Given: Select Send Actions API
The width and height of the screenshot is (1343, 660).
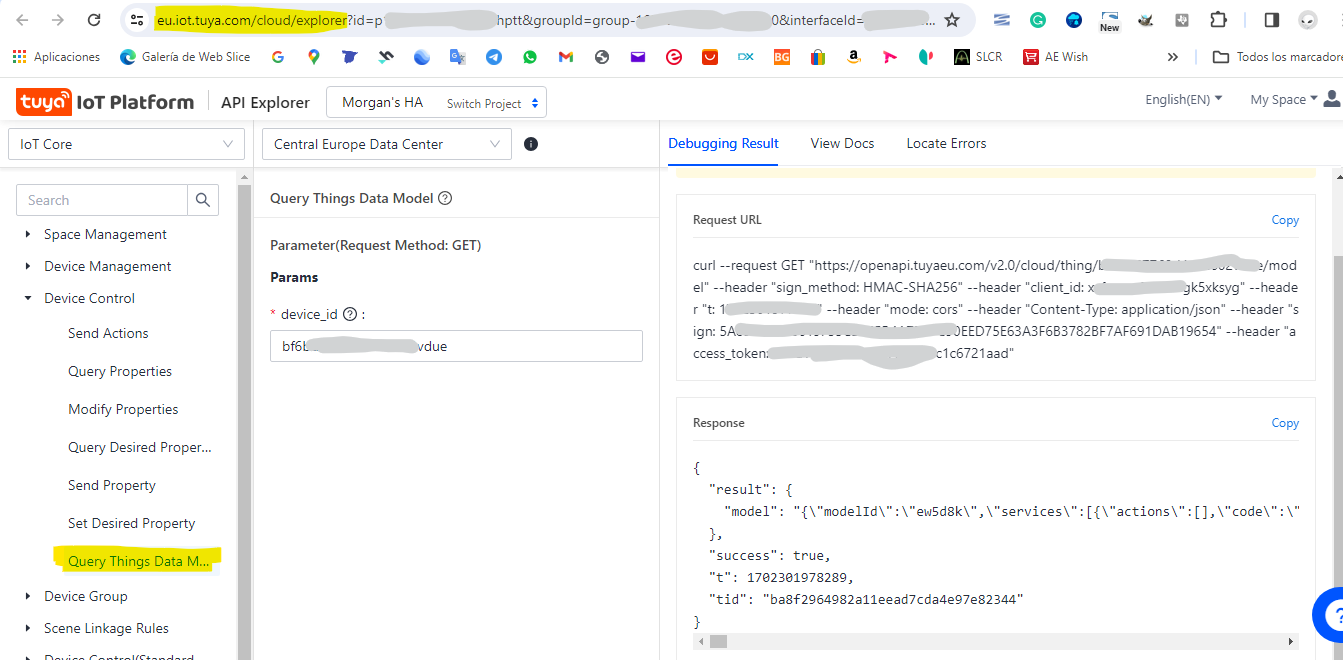Looking at the screenshot, I should point(108,333).
